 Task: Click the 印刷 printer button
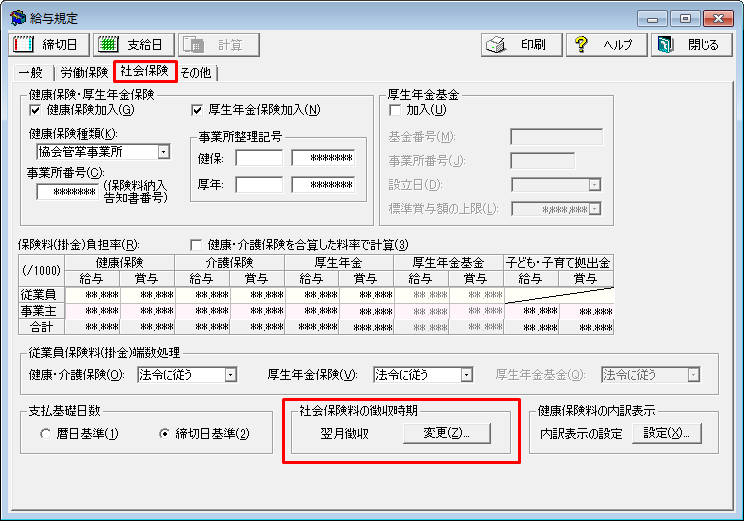pos(518,45)
